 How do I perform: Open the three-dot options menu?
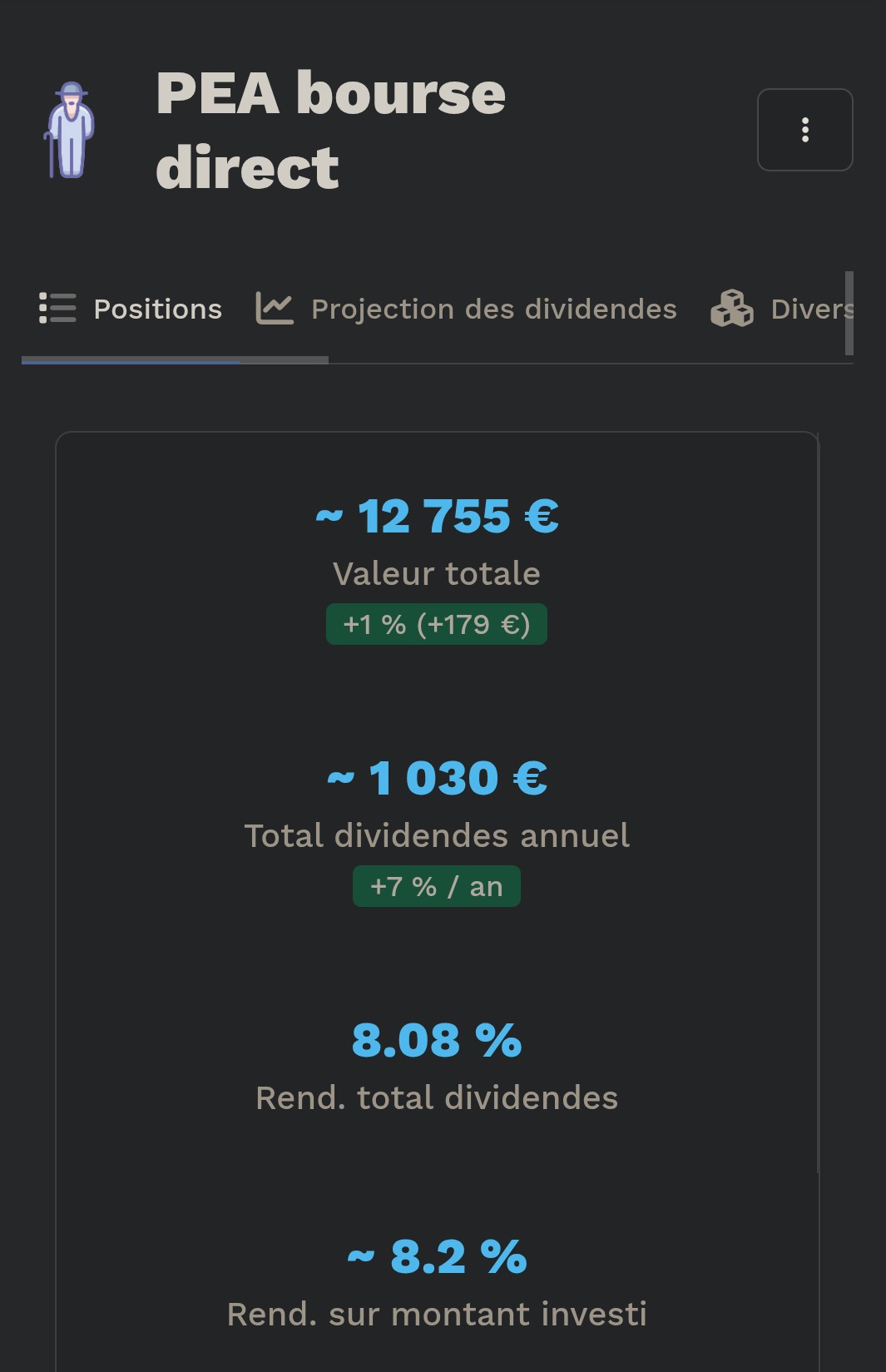[x=804, y=130]
